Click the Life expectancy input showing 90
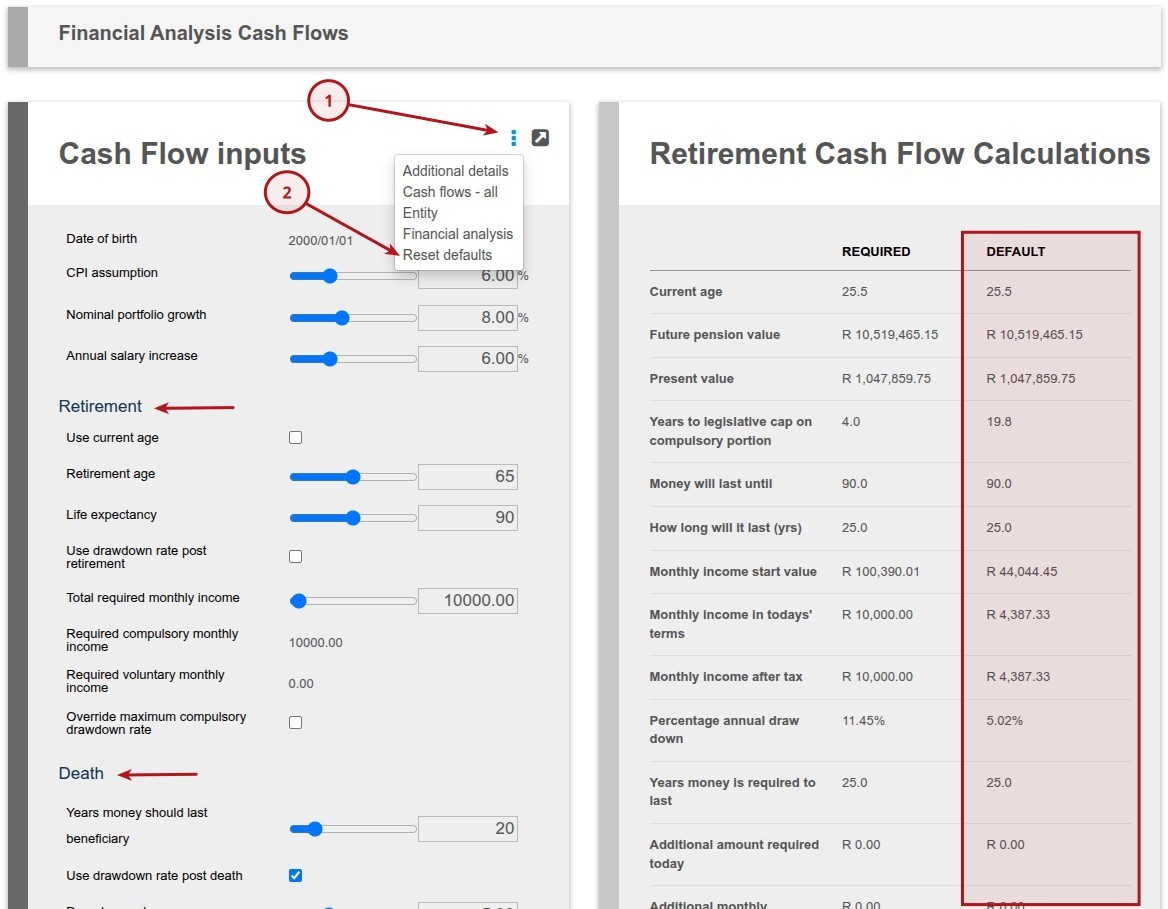Screen dimensions: 1168x909 468,517
